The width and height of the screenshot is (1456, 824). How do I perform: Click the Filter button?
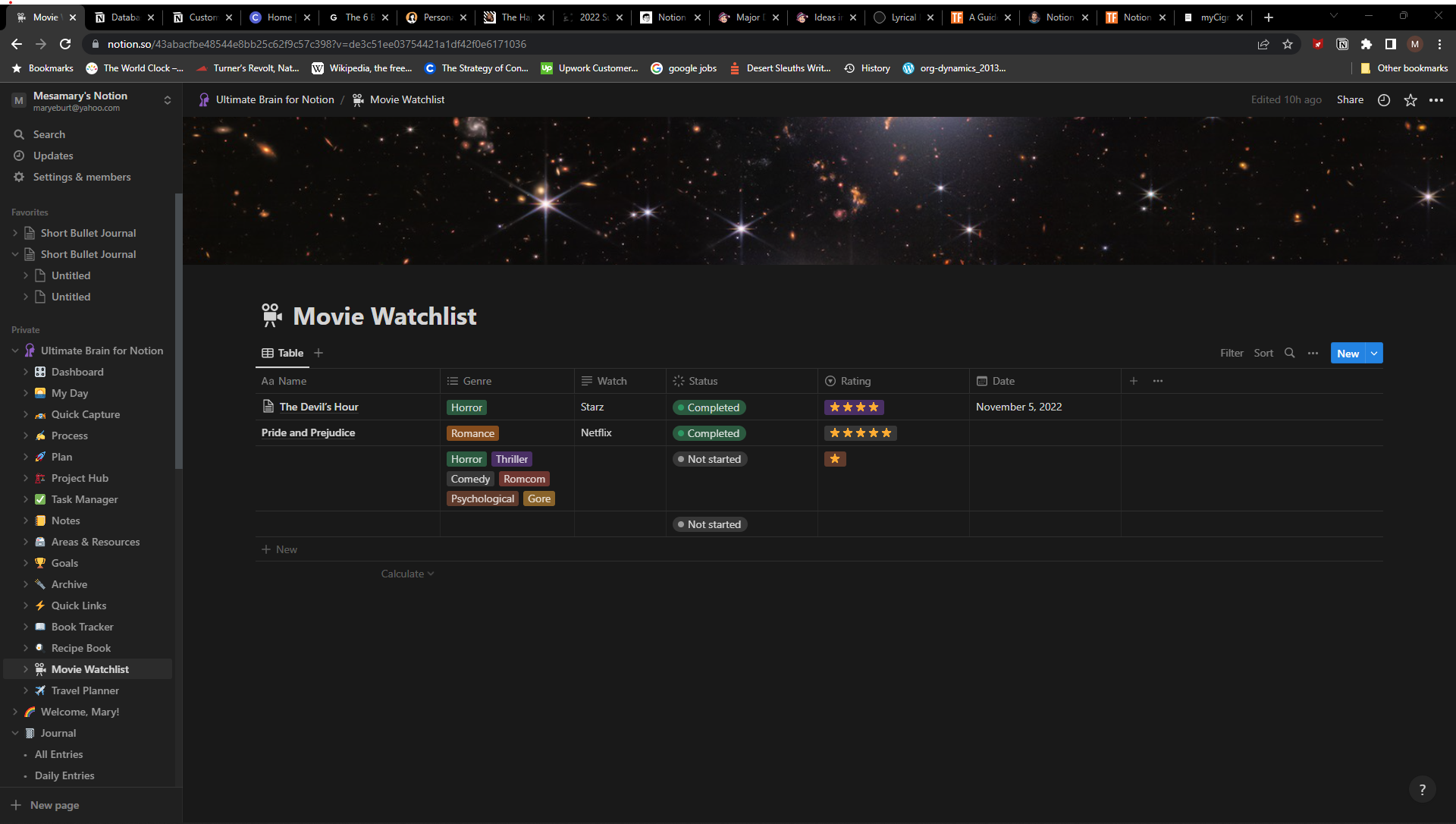point(1232,353)
